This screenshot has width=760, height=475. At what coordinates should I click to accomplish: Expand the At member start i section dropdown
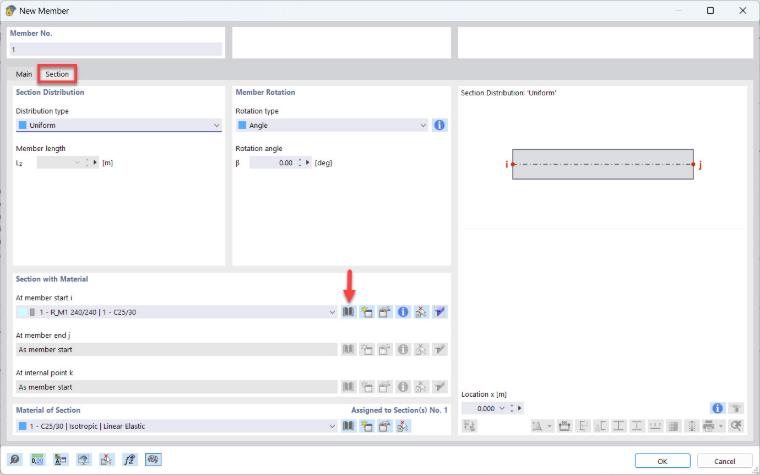point(332,312)
